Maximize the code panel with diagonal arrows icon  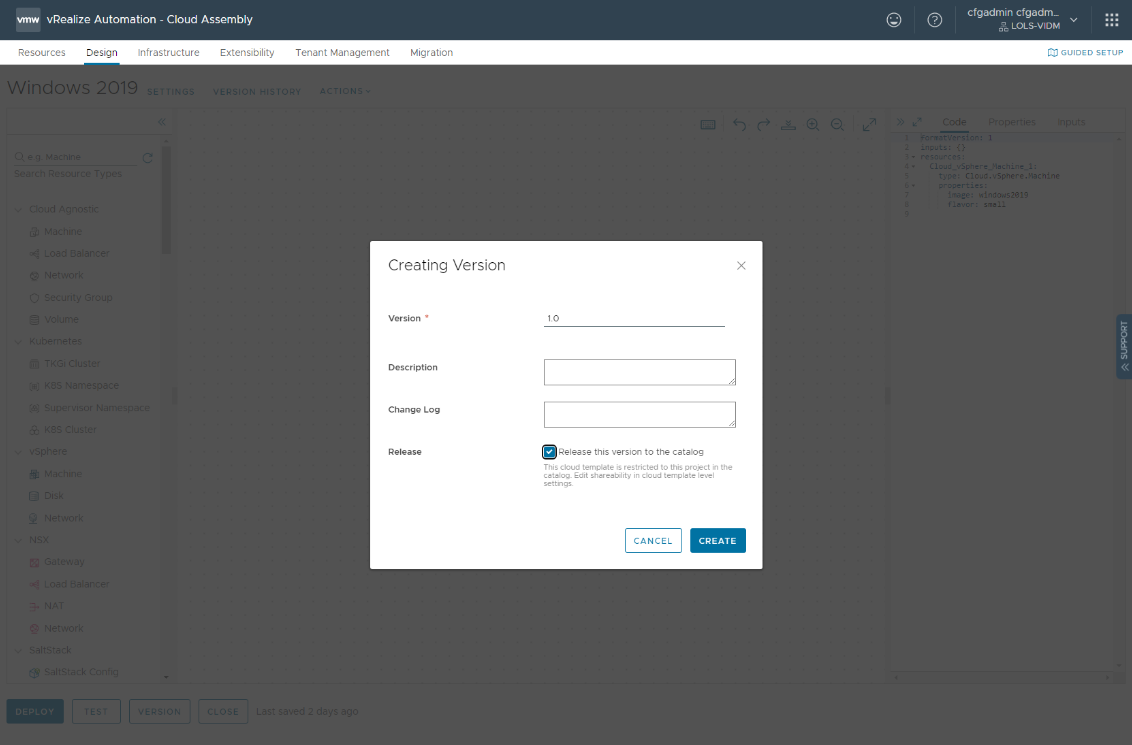[917, 122]
